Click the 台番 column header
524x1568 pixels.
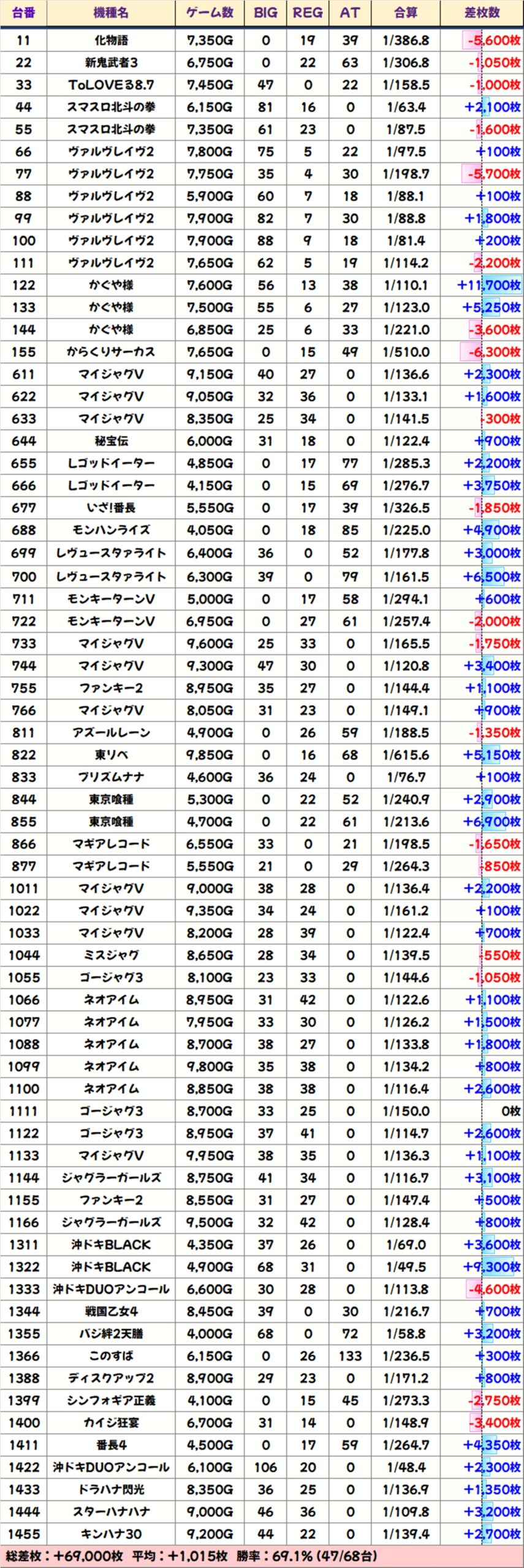click(x=23, y=13)
